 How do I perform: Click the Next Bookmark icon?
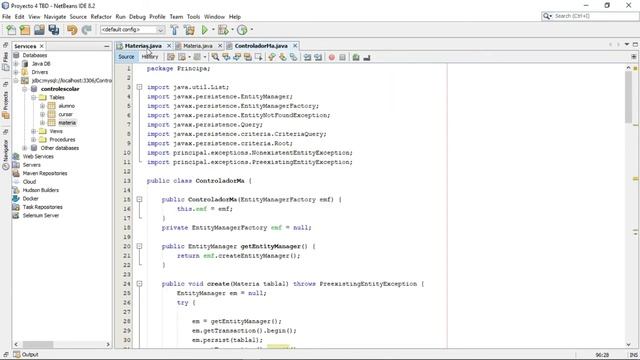tap(282, 58)
